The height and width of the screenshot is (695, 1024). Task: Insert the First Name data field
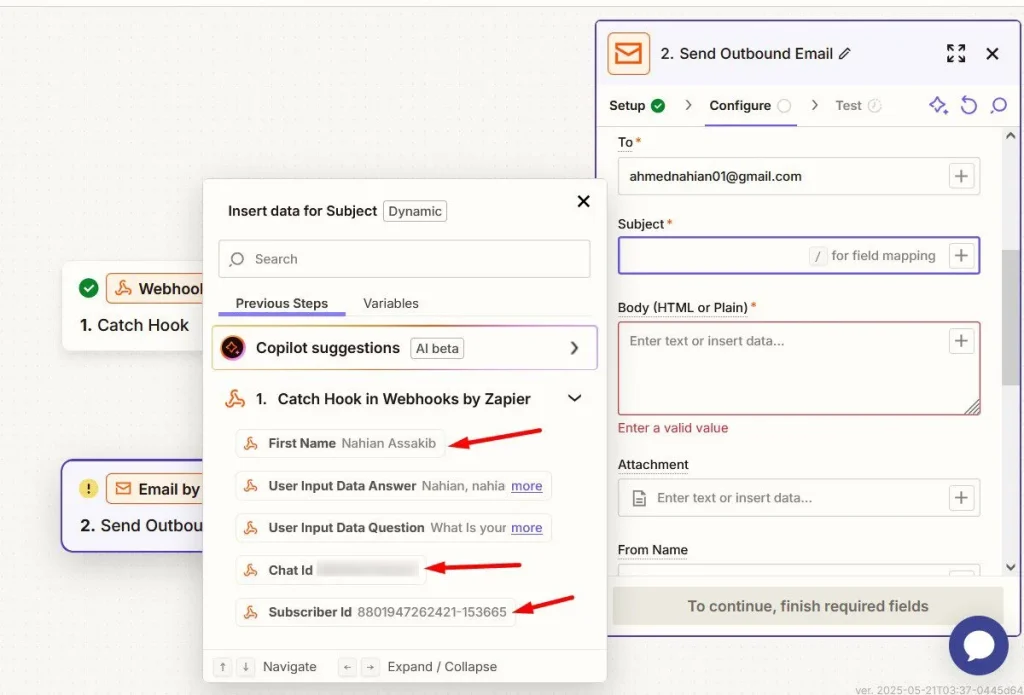(x=340, y=444)
